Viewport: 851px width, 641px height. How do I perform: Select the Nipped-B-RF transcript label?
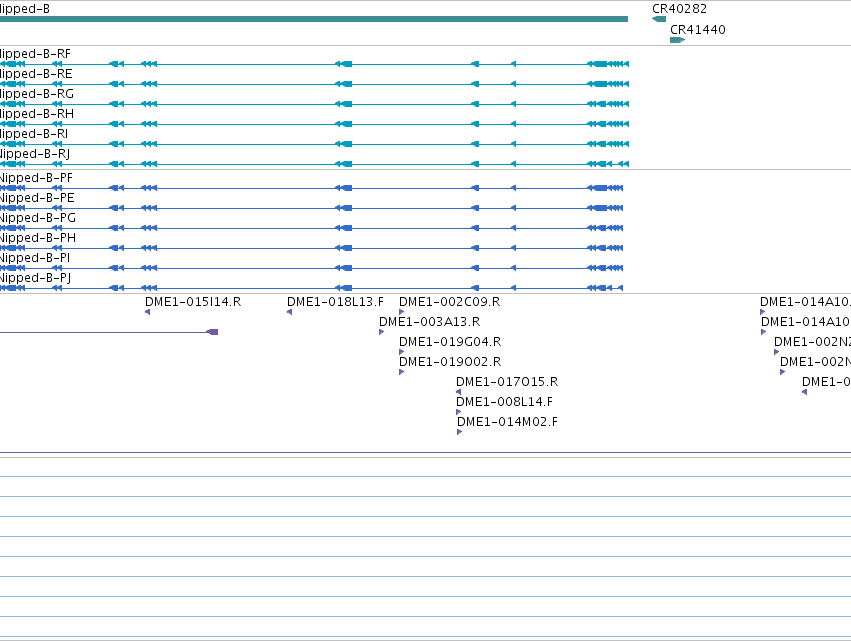click(x=35, y=54)
